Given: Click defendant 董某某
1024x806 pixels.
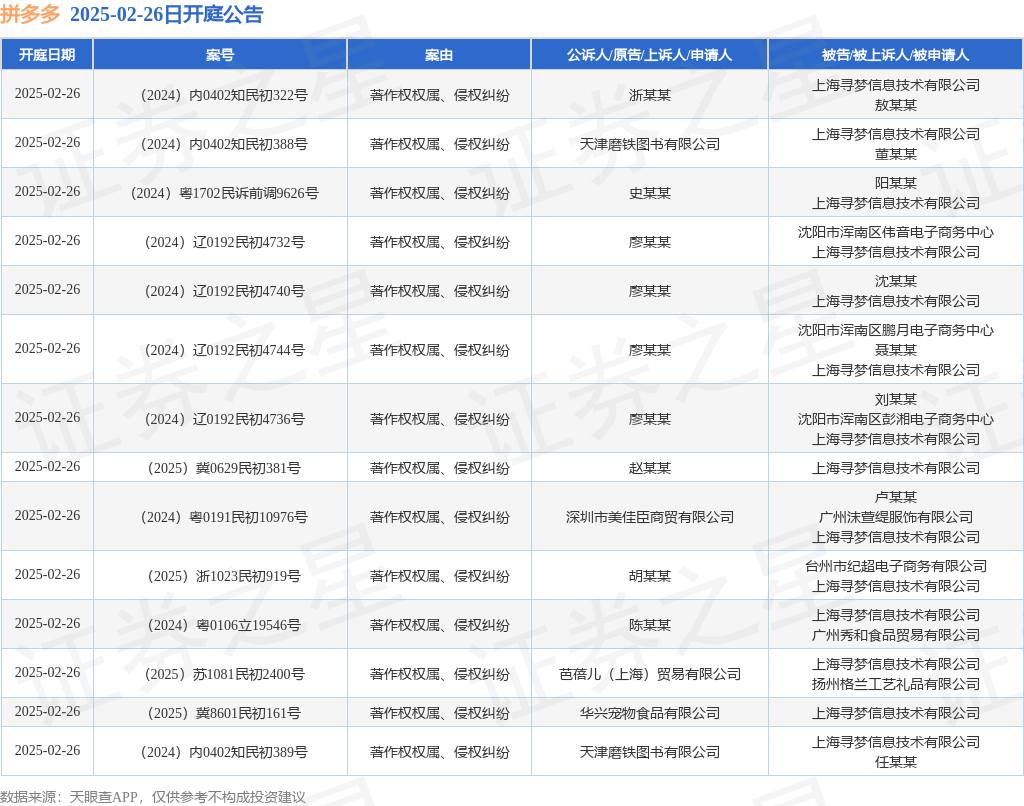Looking at the screenshot, I should [x=896, y=153].
